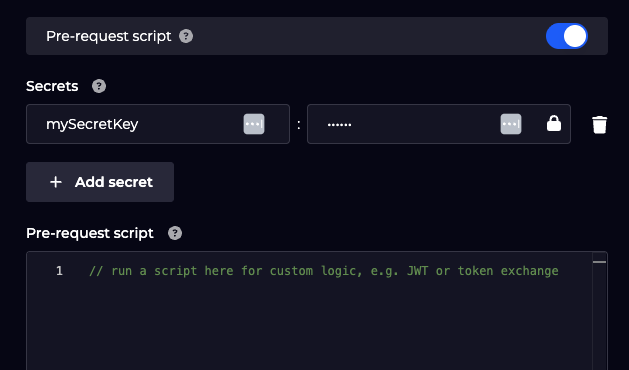The image size is (629, 370).
Task: Open help icon beside lower Pre-request script label
Action: point(175,233)
